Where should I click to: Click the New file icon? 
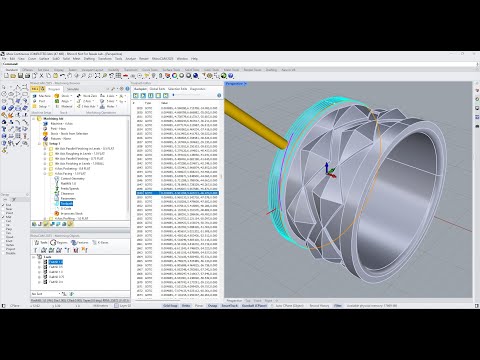[x=6, y=76]
